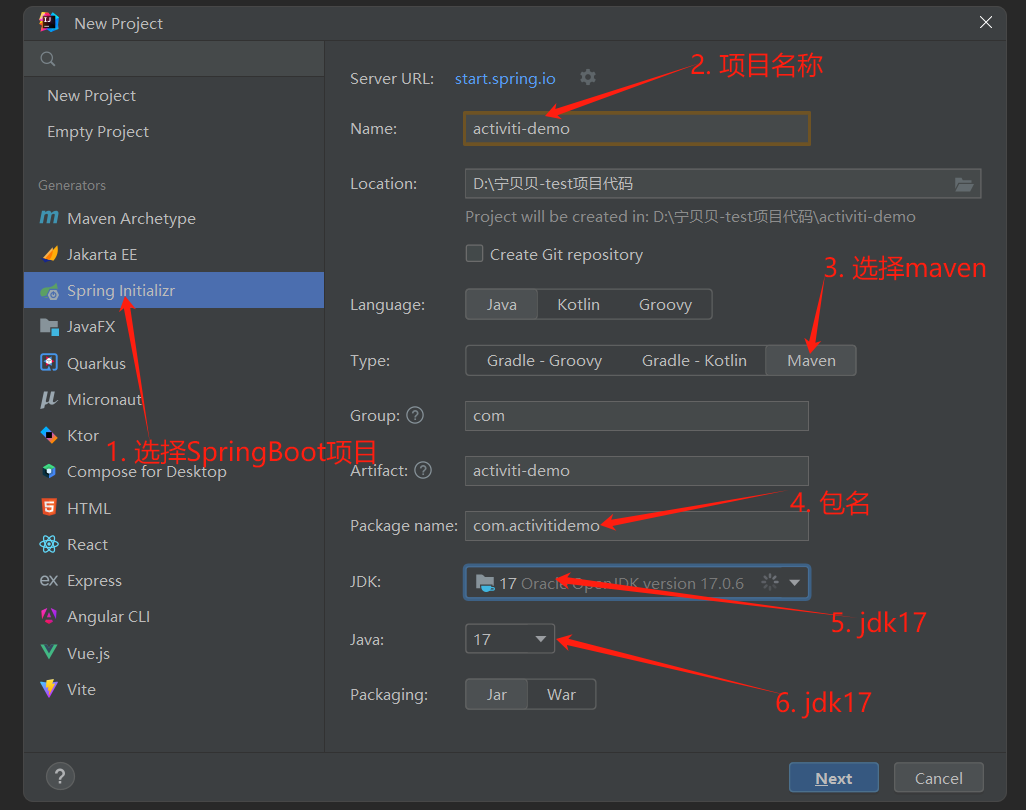The width and height of the screenshot is (1026, 810).
Task: Choose JavaFX generator label
Action: 91,326
